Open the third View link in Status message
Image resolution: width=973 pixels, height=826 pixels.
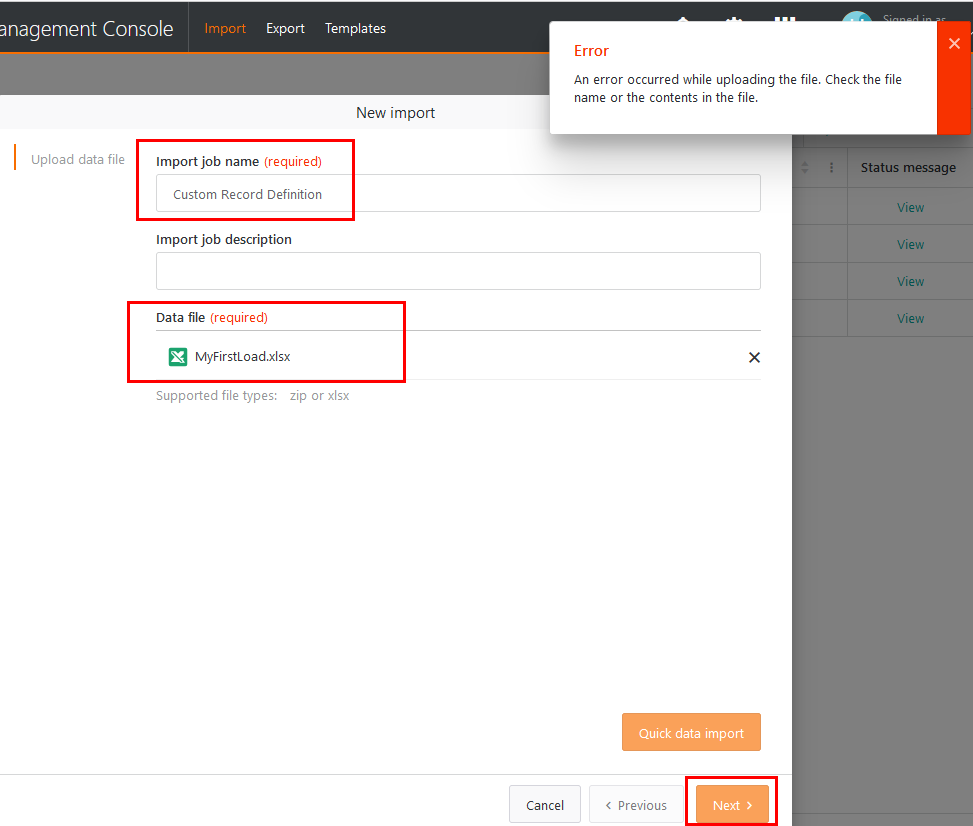click(x=910, y=282)
